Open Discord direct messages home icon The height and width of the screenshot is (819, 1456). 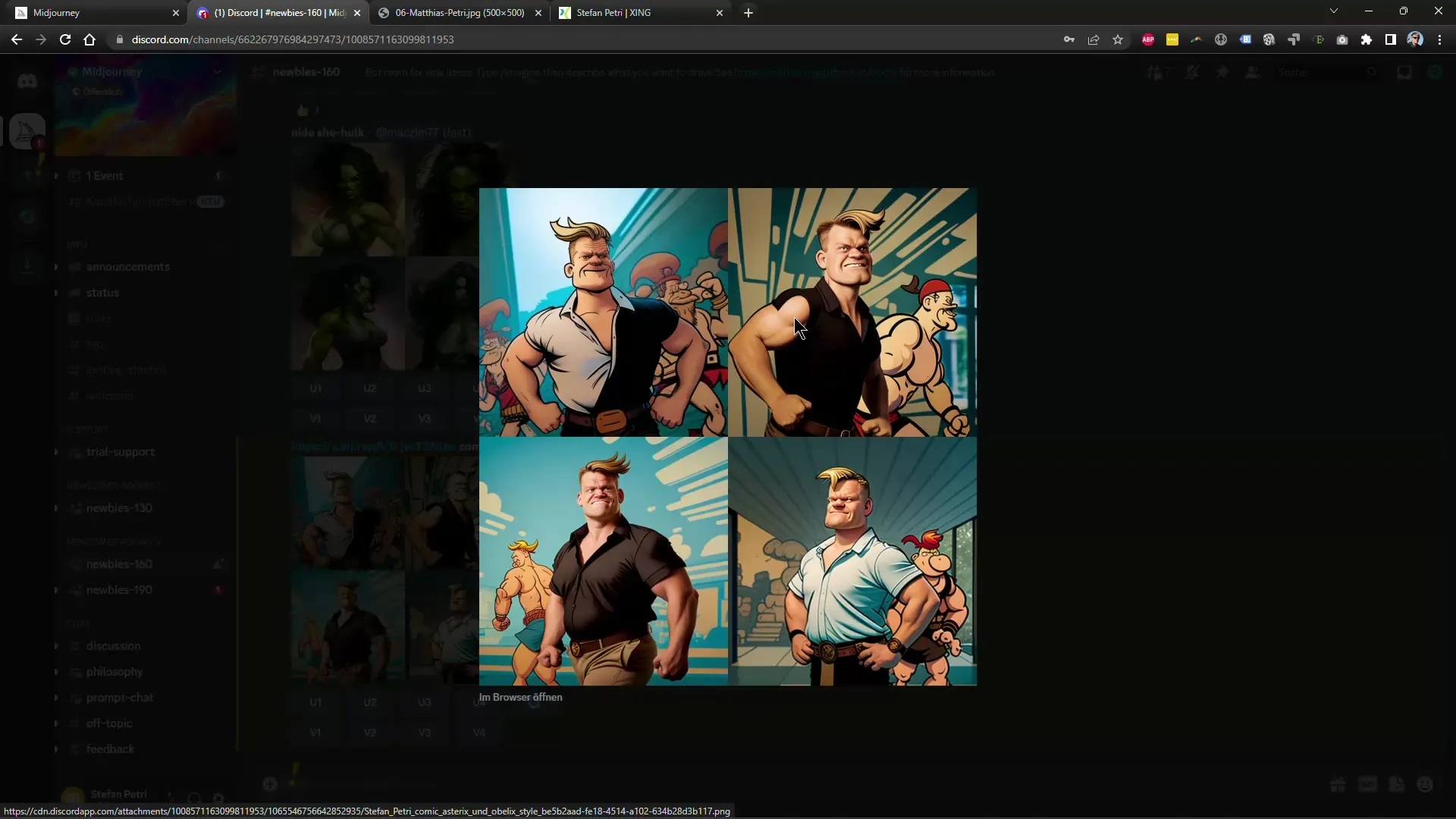pos(27,80)
